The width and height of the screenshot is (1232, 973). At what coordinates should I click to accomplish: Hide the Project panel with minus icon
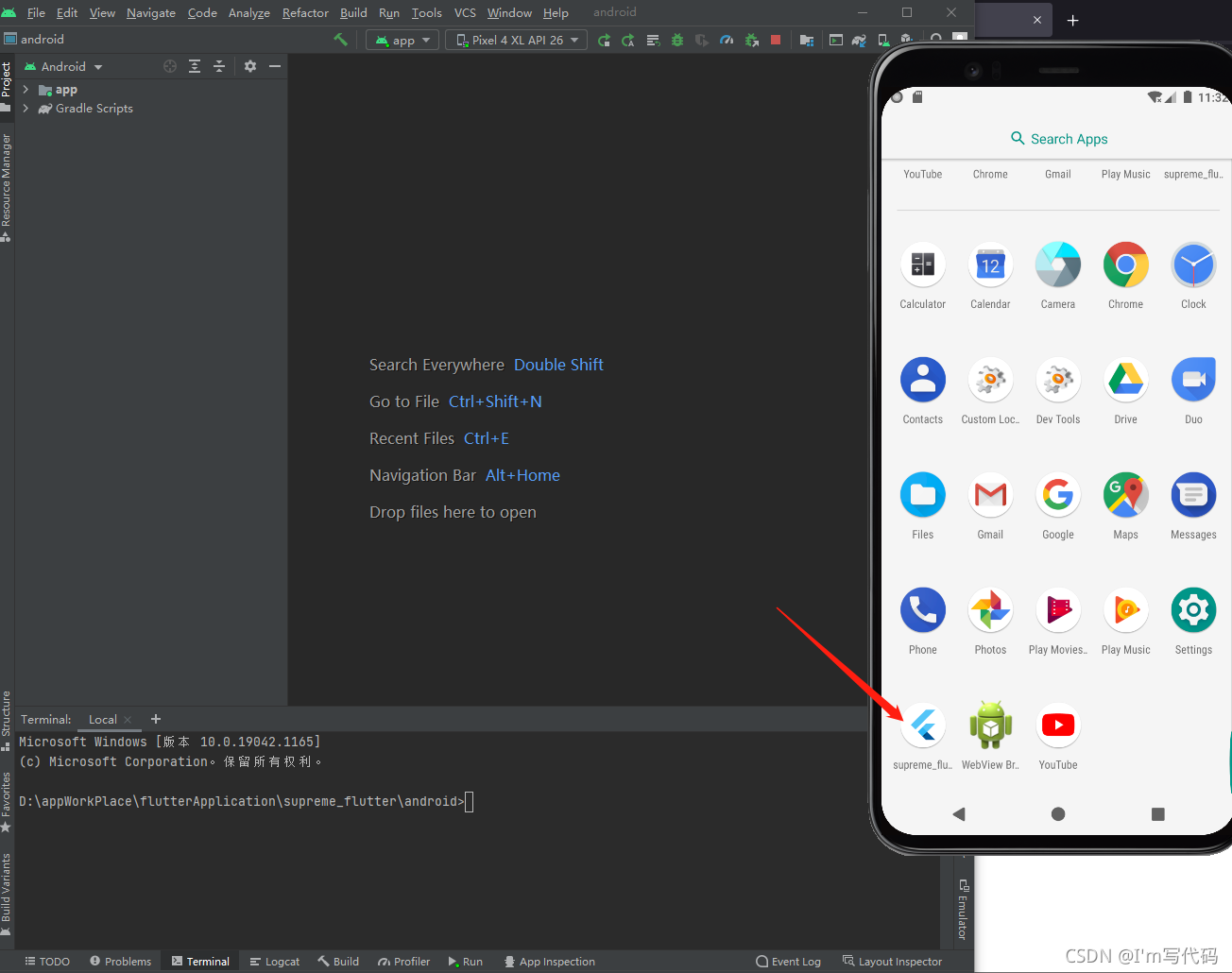click(275, 66)
